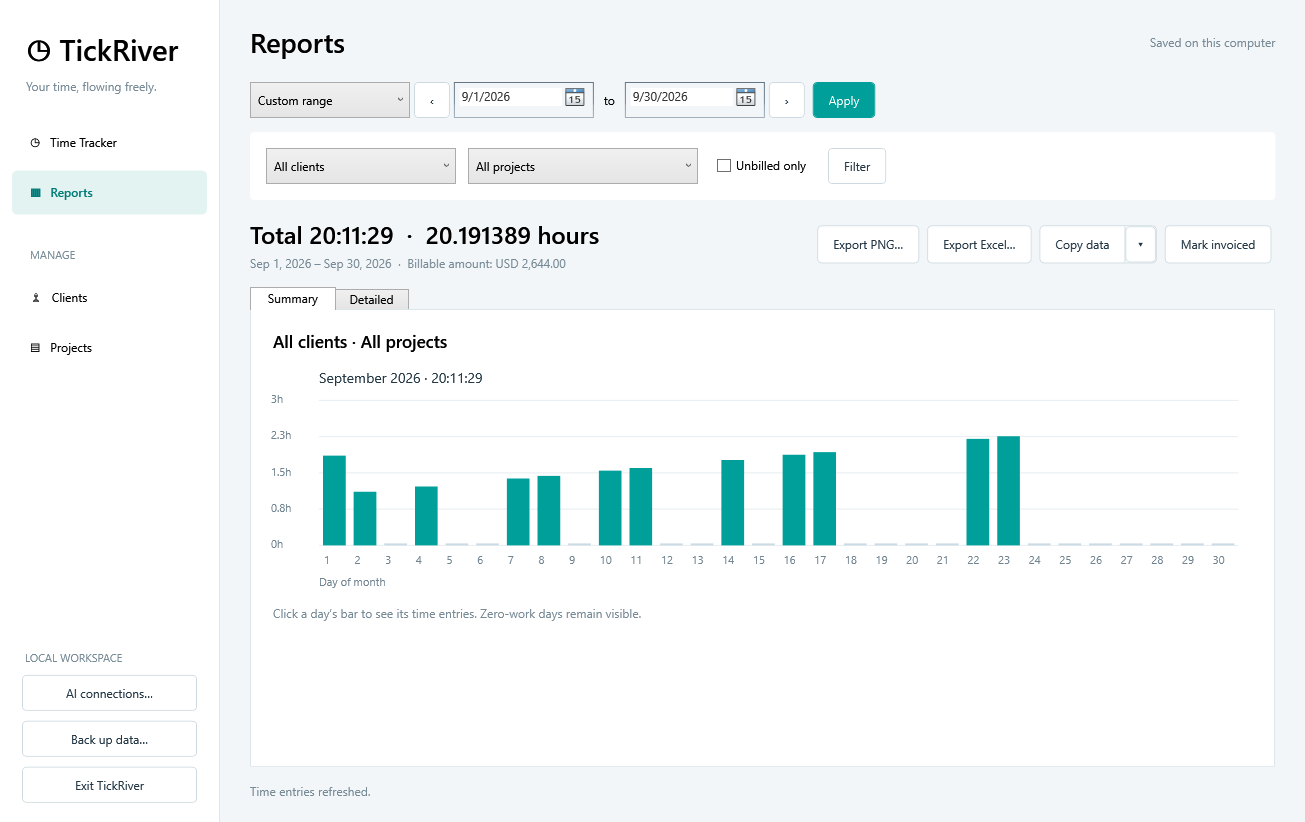Select the day 11 bar in chart
1305x822 pixels.
tap(641, 506)
